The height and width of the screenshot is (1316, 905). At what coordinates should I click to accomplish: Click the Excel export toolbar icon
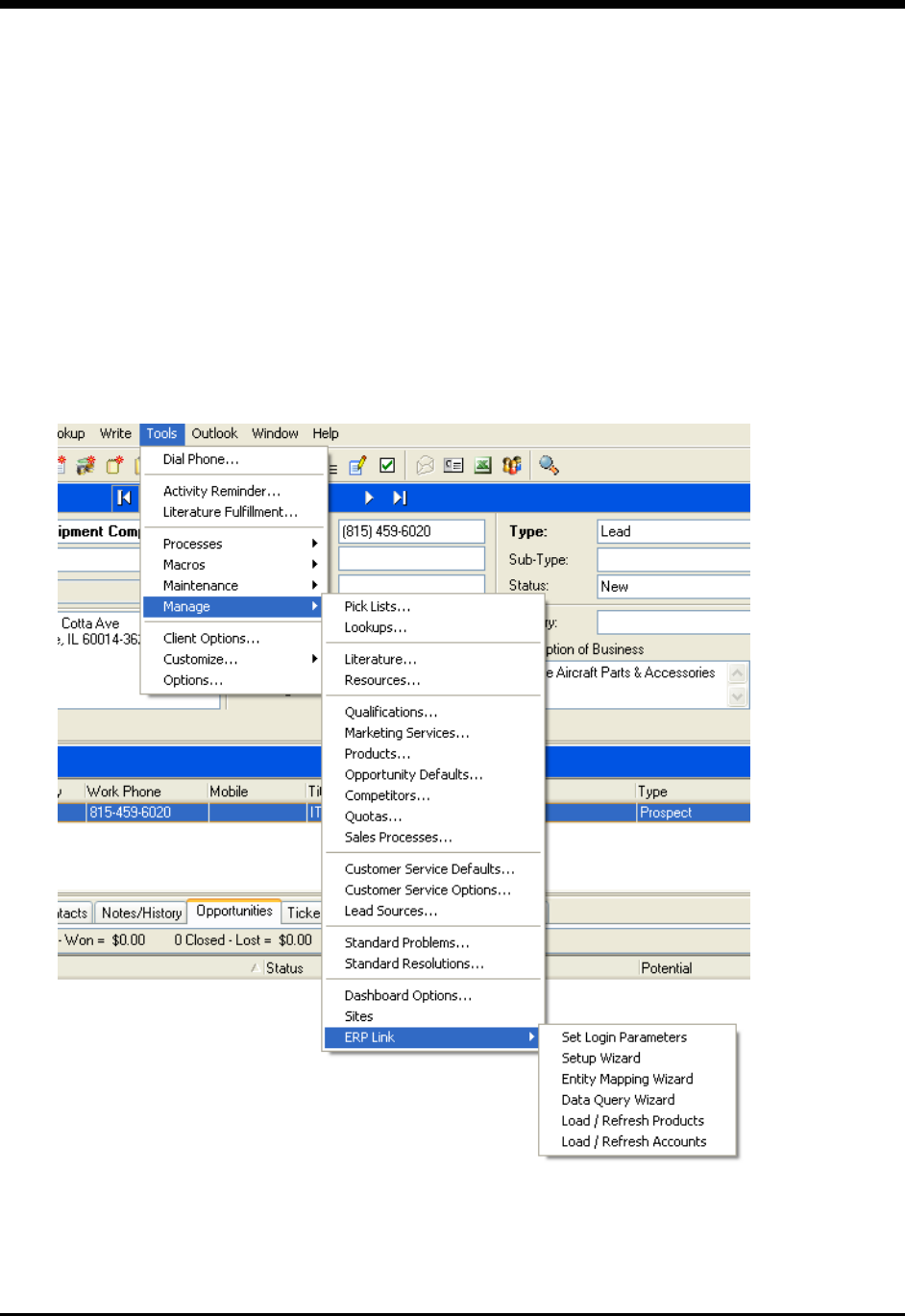pyautogui.click(x=483, y=465)
